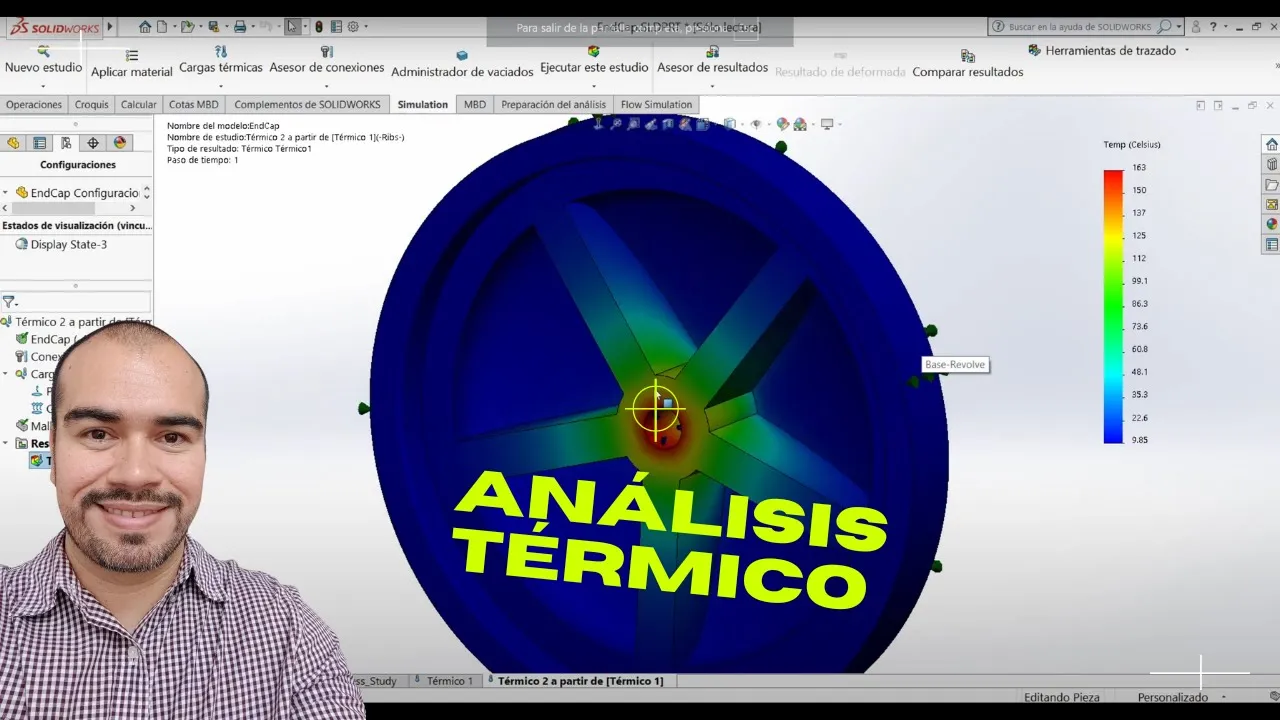Screen dimensions: 1280x720
Task: Click the Print icon in top toolbar
Action: pyautogui.click(x=240, y=27)
